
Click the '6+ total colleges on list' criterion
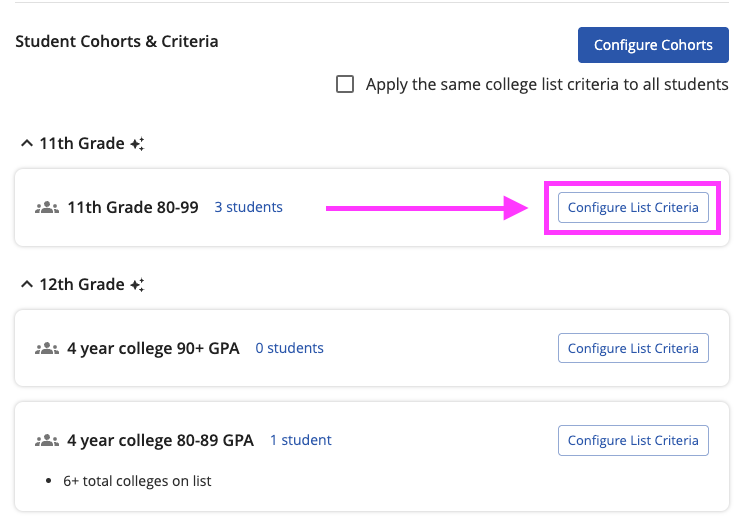point(137,481)
